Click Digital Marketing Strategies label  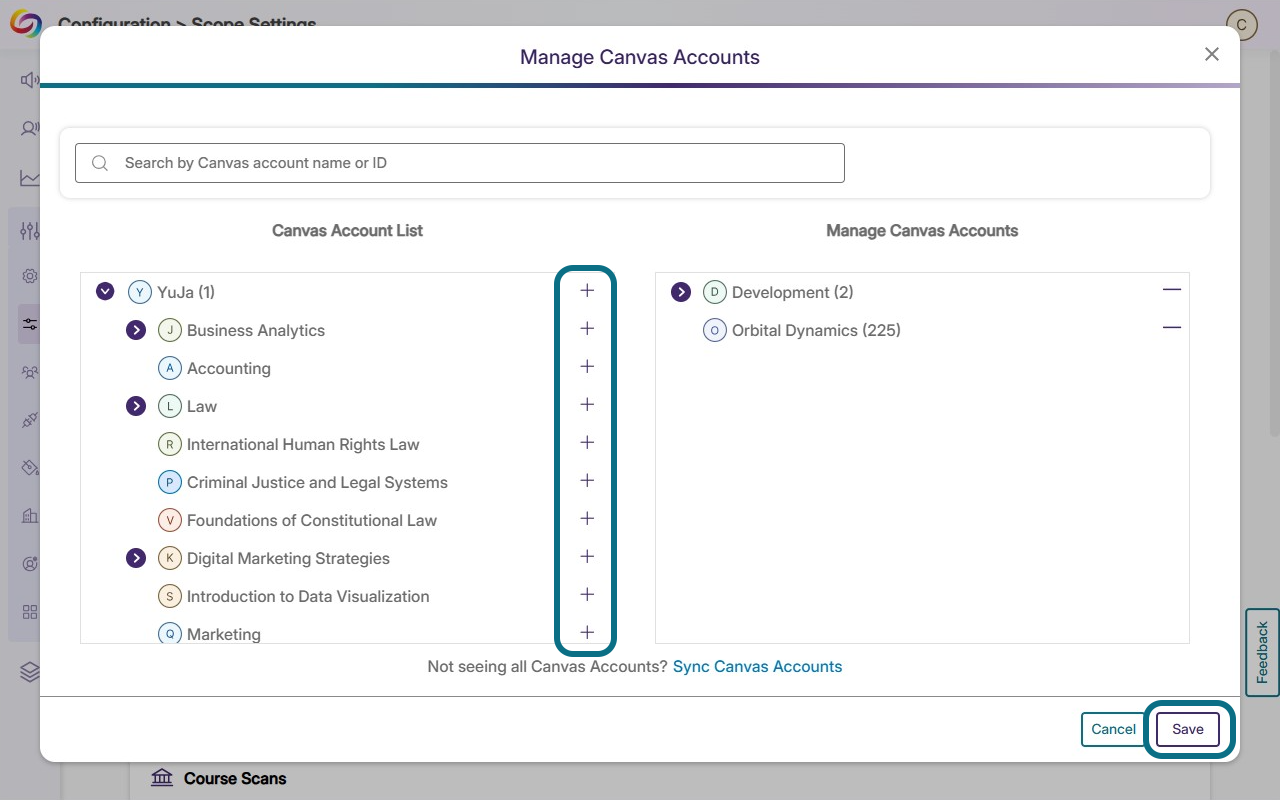tap(288, 558)
